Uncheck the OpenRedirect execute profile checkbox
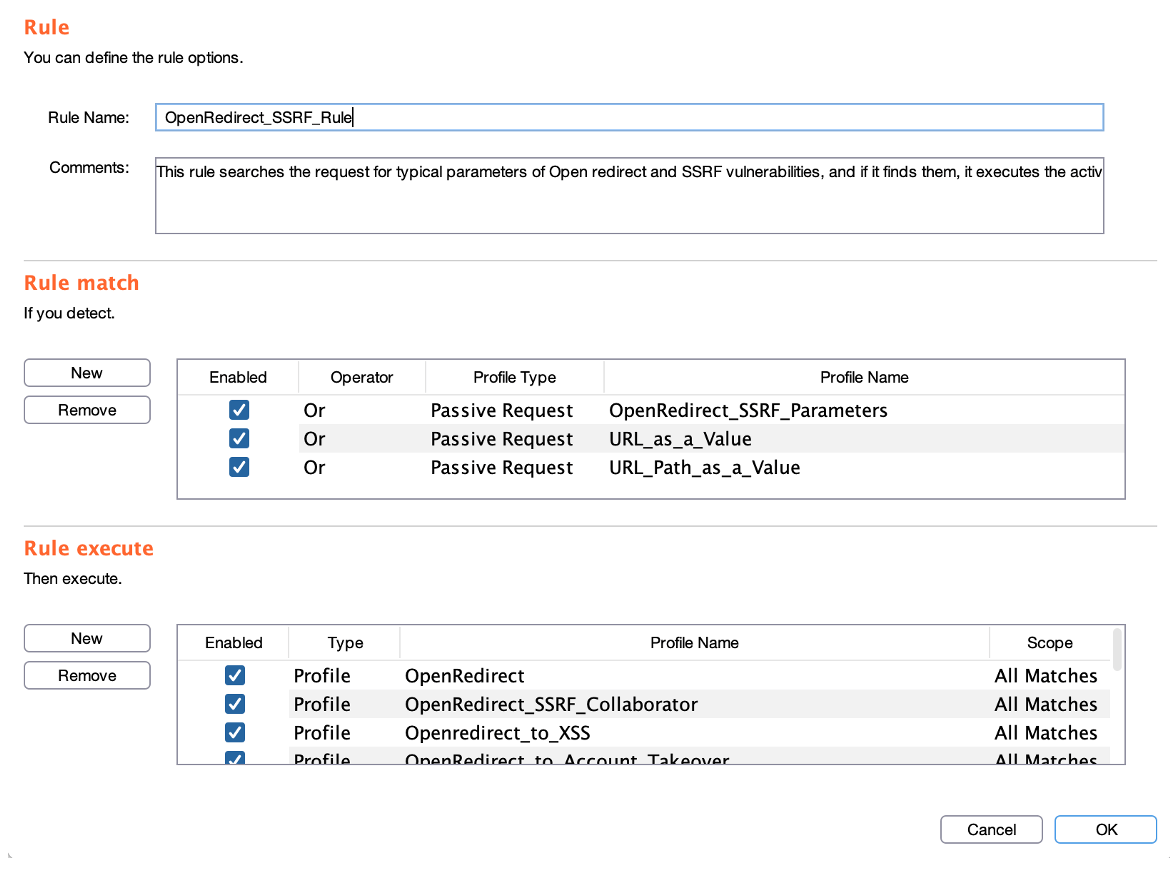 235,676
